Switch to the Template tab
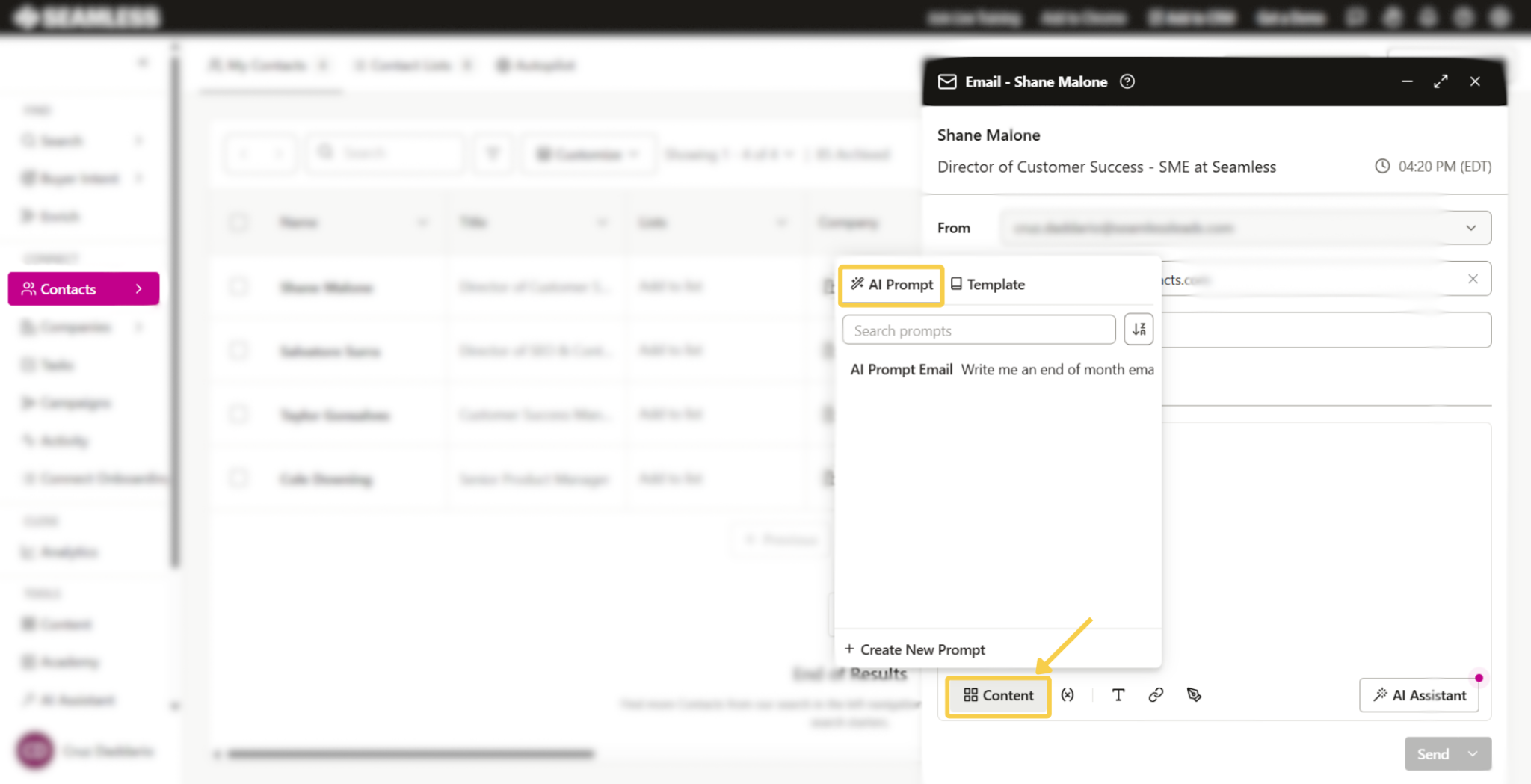Screen dimensions: 1531x784 pyautogui.click(x=988, y=285)
